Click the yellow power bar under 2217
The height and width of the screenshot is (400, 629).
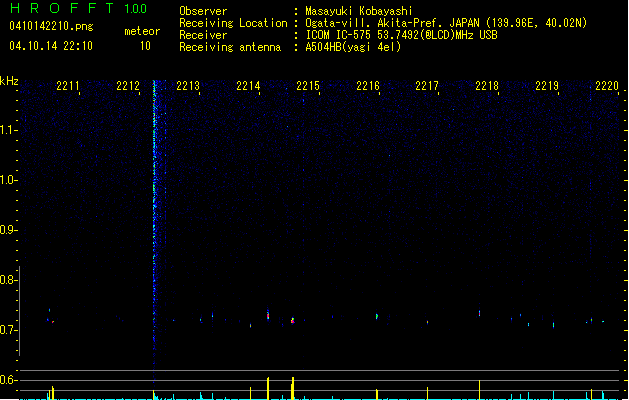[x=427, y=393]
